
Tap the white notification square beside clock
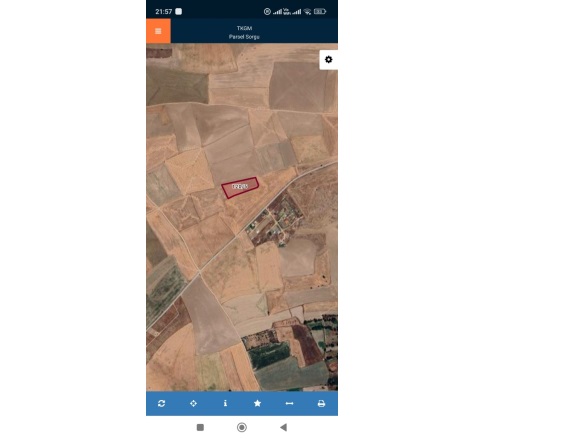coord(179,12)
